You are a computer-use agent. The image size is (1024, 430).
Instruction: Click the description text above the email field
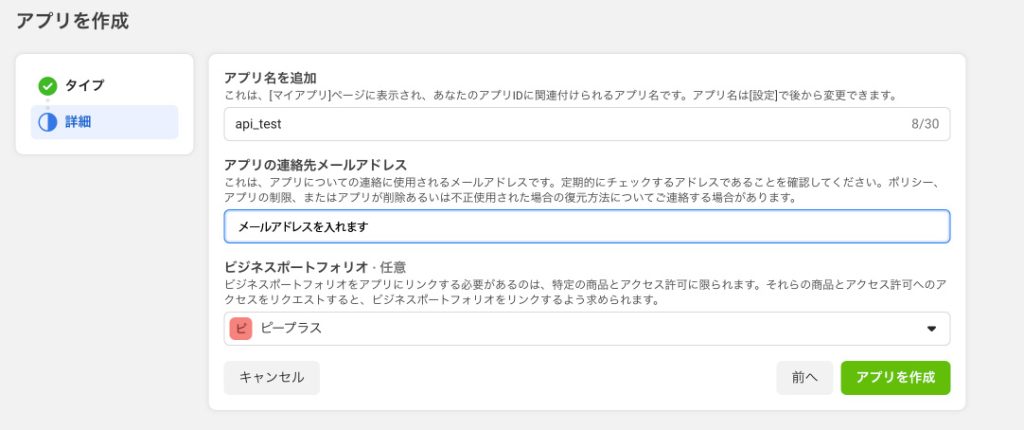pyautogui.click(x=586, y=189)
